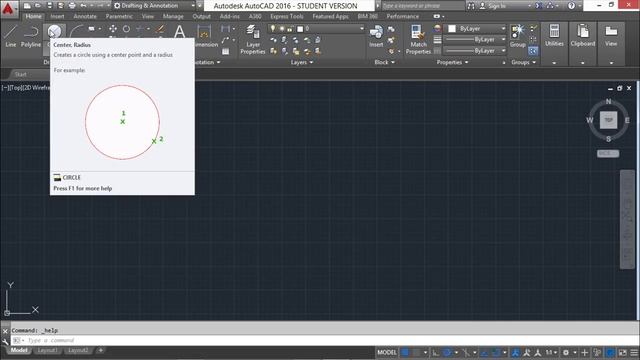Open the Parametric ribbon tab
640x360 pixels.
[x=119, y=16]
